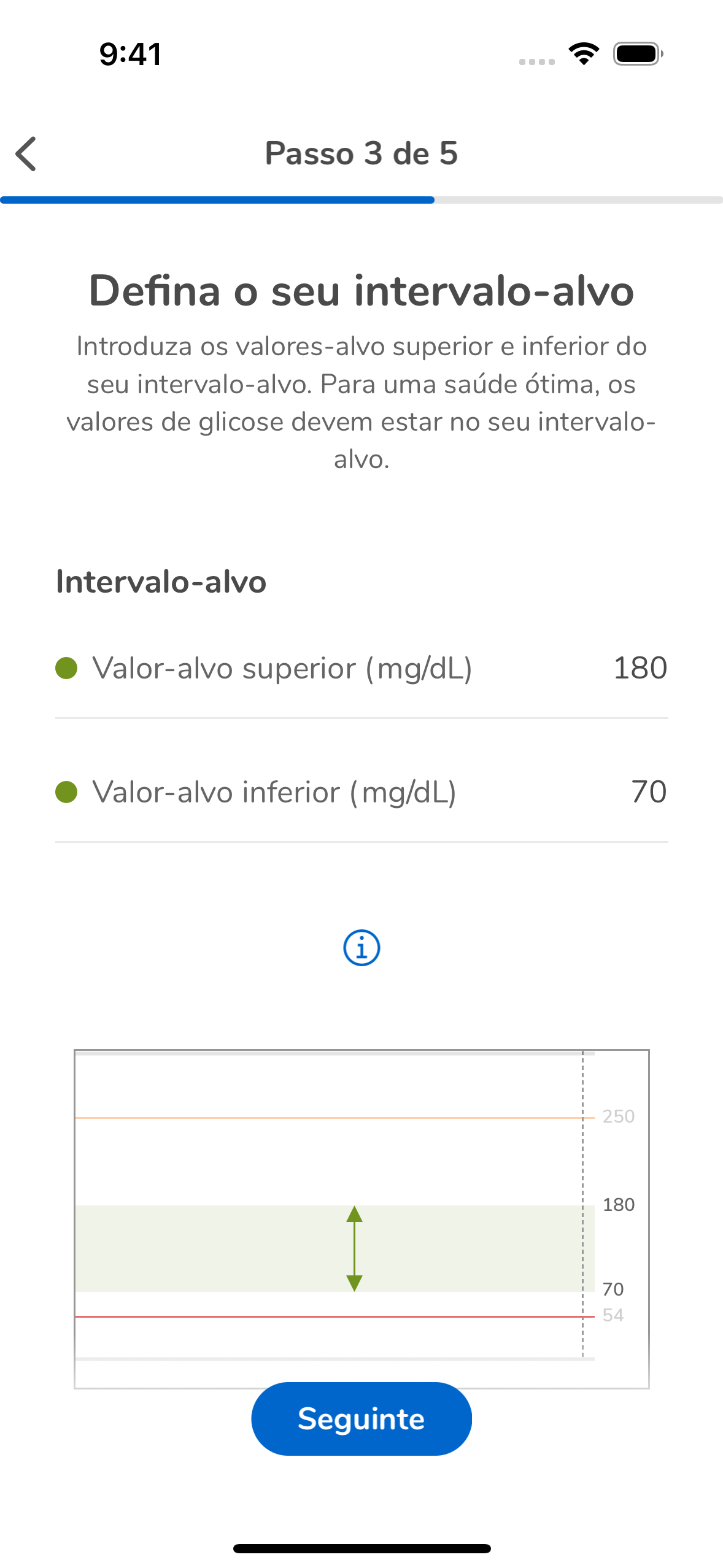Tap the Wi-Fi status icon

(x=584, y=54)
